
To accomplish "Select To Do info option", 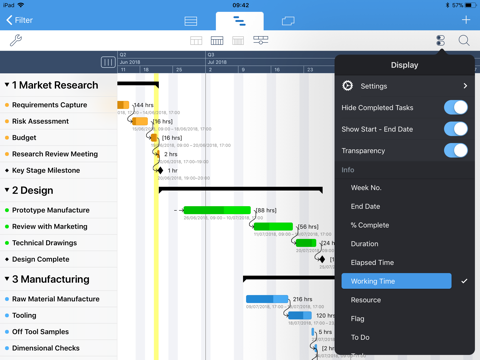I will [x=360, y=337].
